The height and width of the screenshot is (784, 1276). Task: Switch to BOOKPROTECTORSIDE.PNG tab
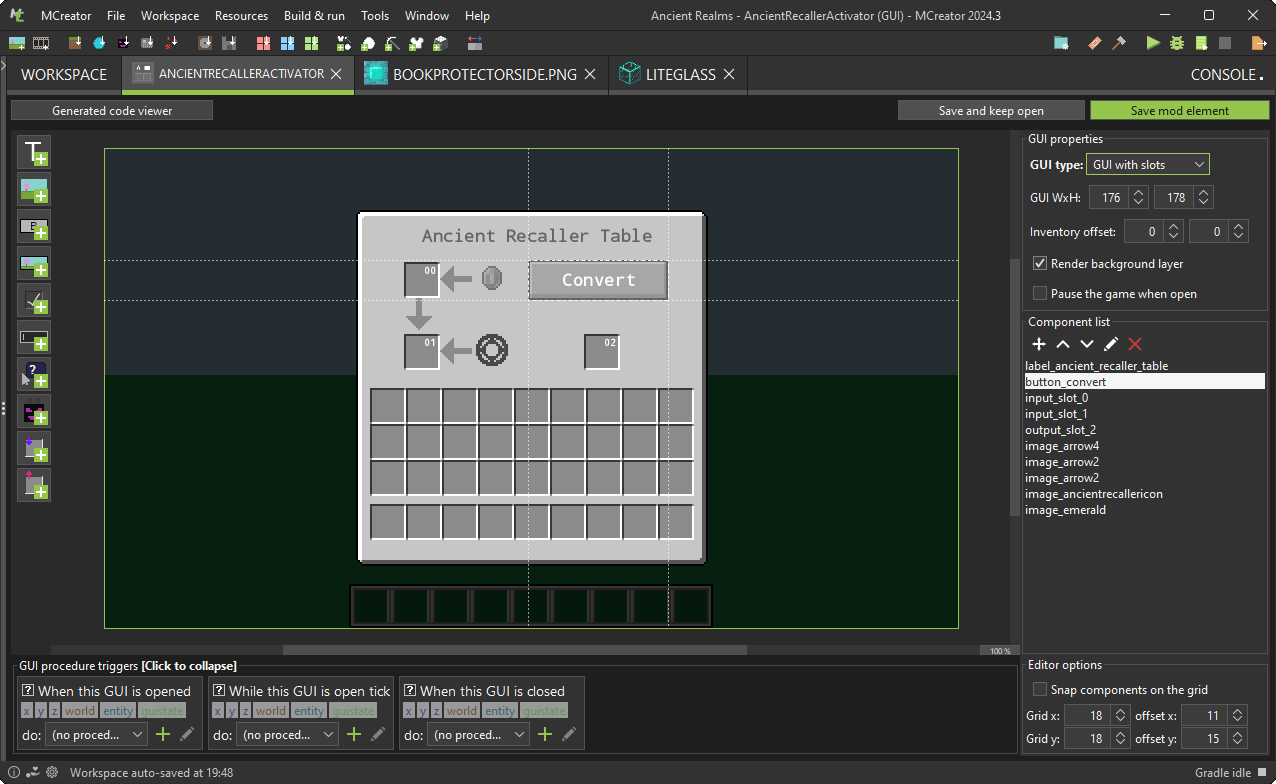(481, 75)
